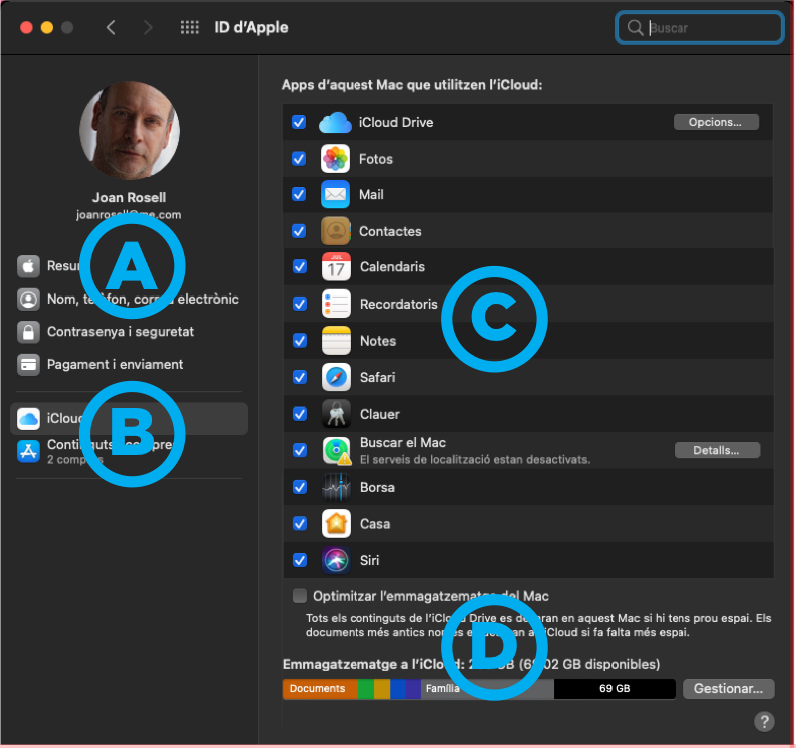Click the Recordatoris app icon
The height and width of the screenshot is (748, 796).
click(336, 304)
